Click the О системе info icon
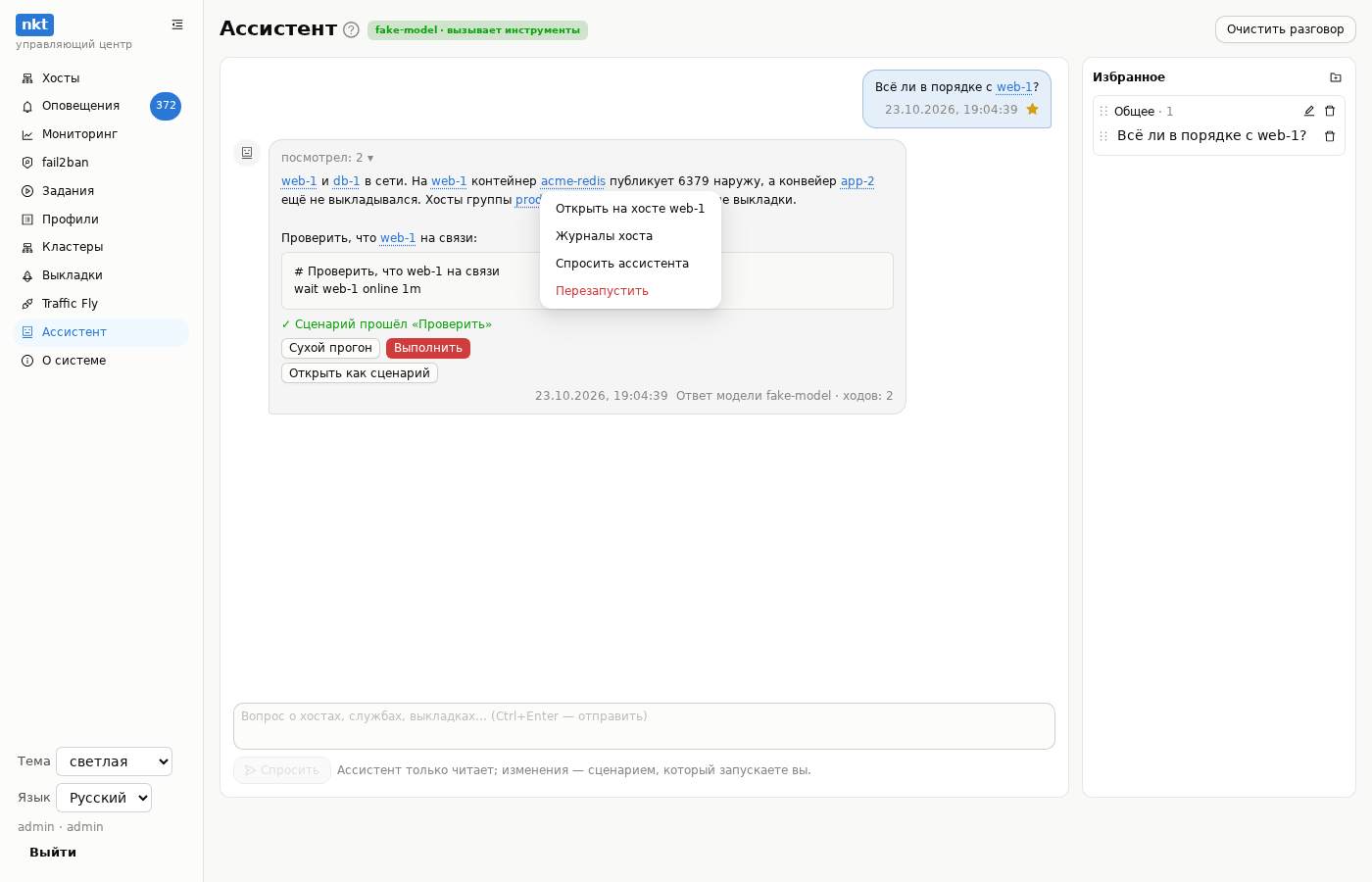1372x882 pixels. [x=27, y=361]
